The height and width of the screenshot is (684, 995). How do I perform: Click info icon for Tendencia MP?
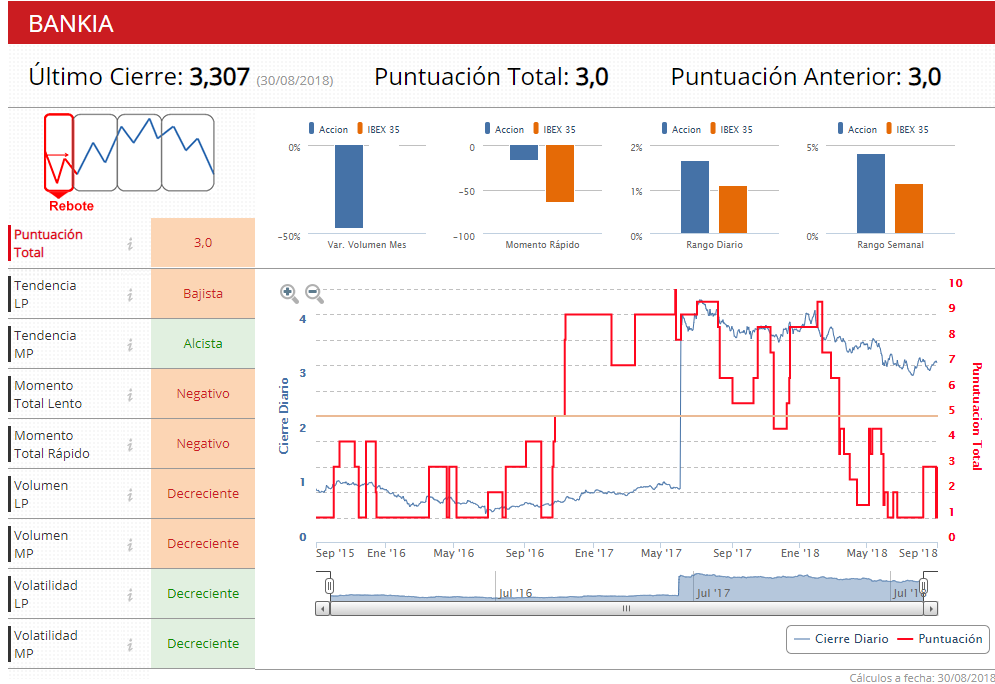point(130,344)
